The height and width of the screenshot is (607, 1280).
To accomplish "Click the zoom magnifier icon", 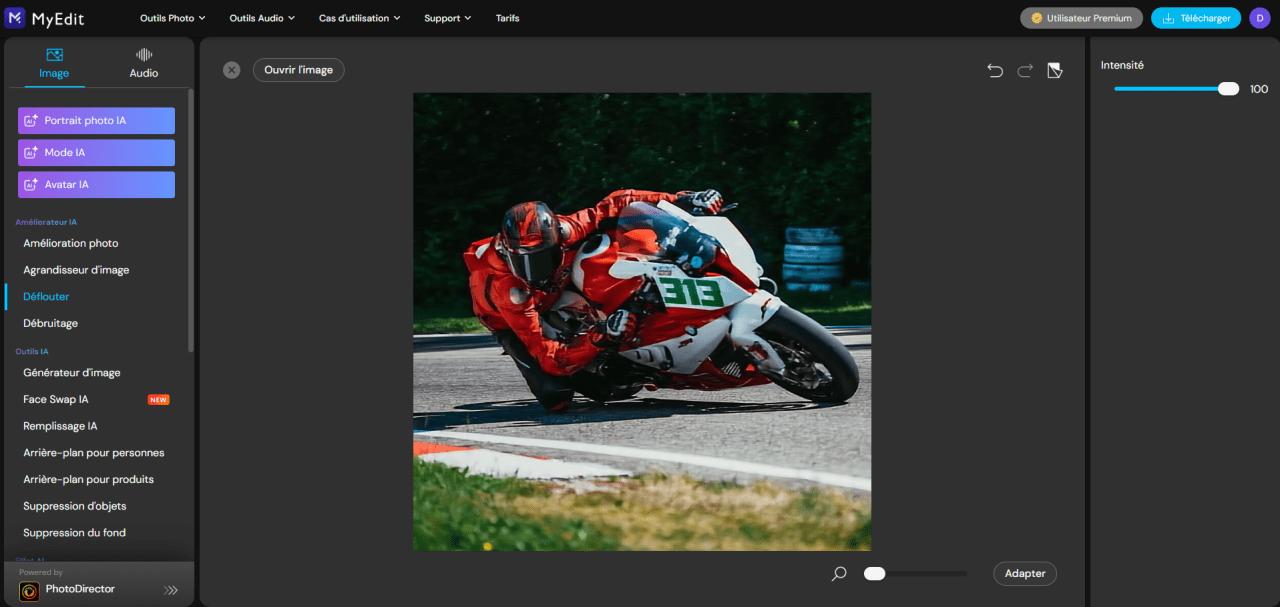I will tap(838, 573).
